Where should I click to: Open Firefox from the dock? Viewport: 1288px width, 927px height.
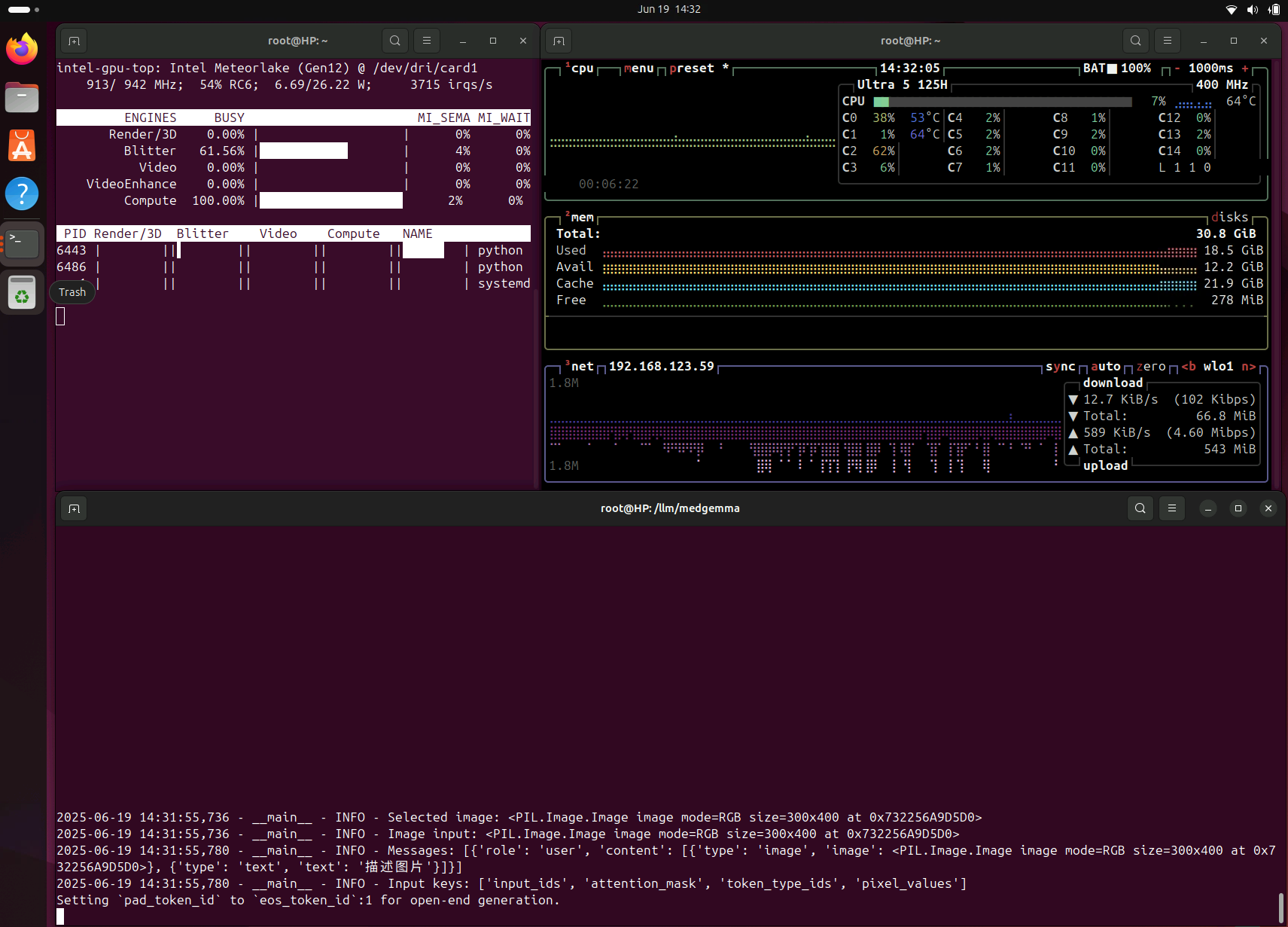(x=22, y=49)
